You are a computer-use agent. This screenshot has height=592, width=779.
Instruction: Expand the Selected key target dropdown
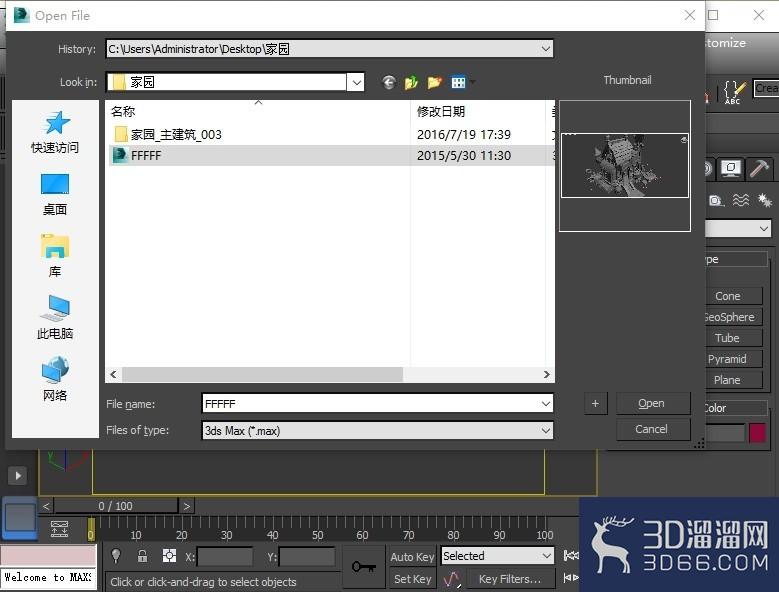coord(547,556)
